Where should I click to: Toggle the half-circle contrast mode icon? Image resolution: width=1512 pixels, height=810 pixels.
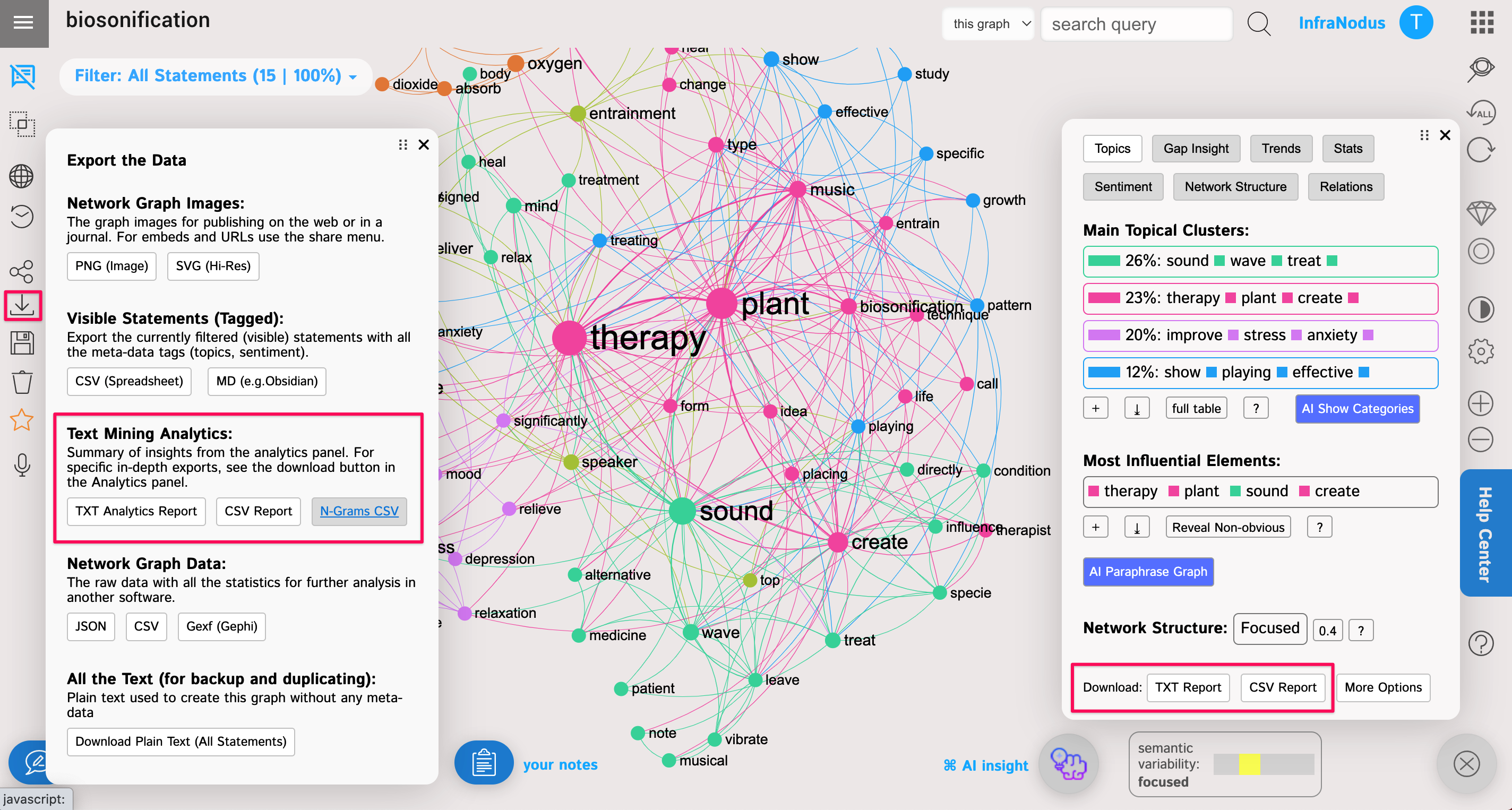click(x=1480, y=309)
